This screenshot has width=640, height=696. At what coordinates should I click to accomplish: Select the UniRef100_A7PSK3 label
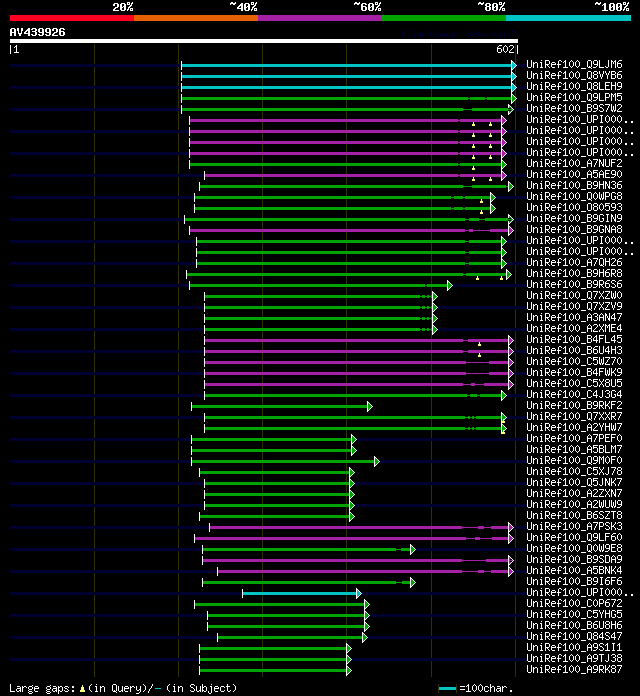pos(574,526)
